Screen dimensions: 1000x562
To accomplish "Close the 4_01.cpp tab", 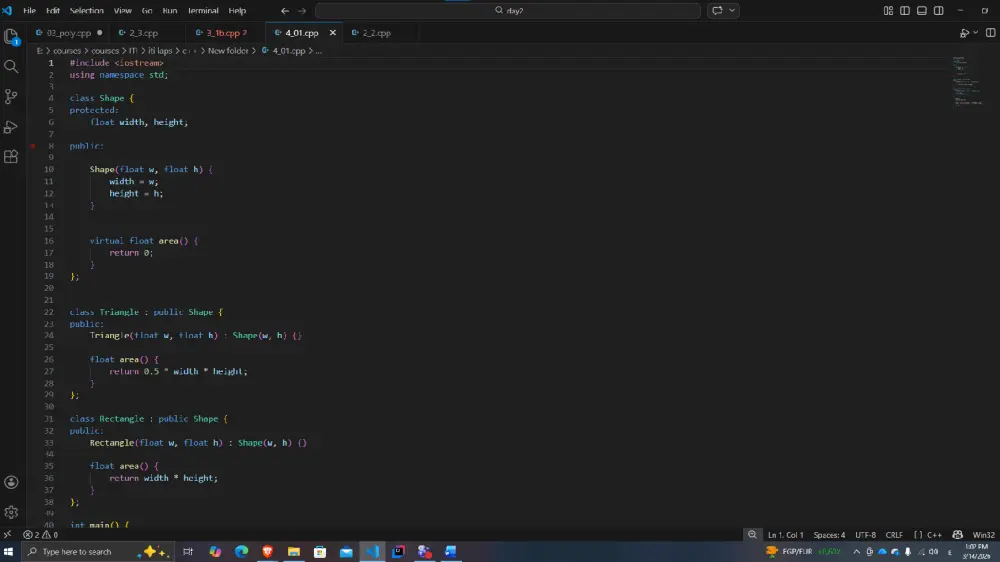I will tap(332, 33).
